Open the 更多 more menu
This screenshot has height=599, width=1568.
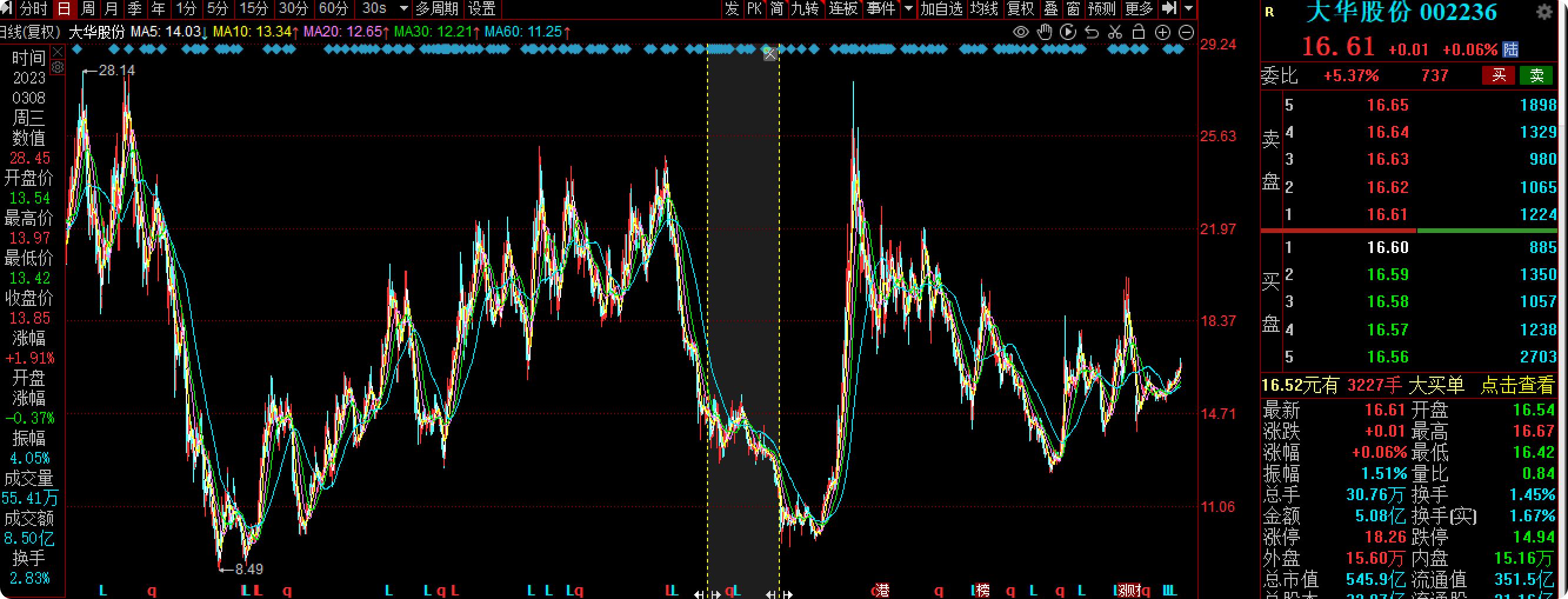[x=1139, y=8]
